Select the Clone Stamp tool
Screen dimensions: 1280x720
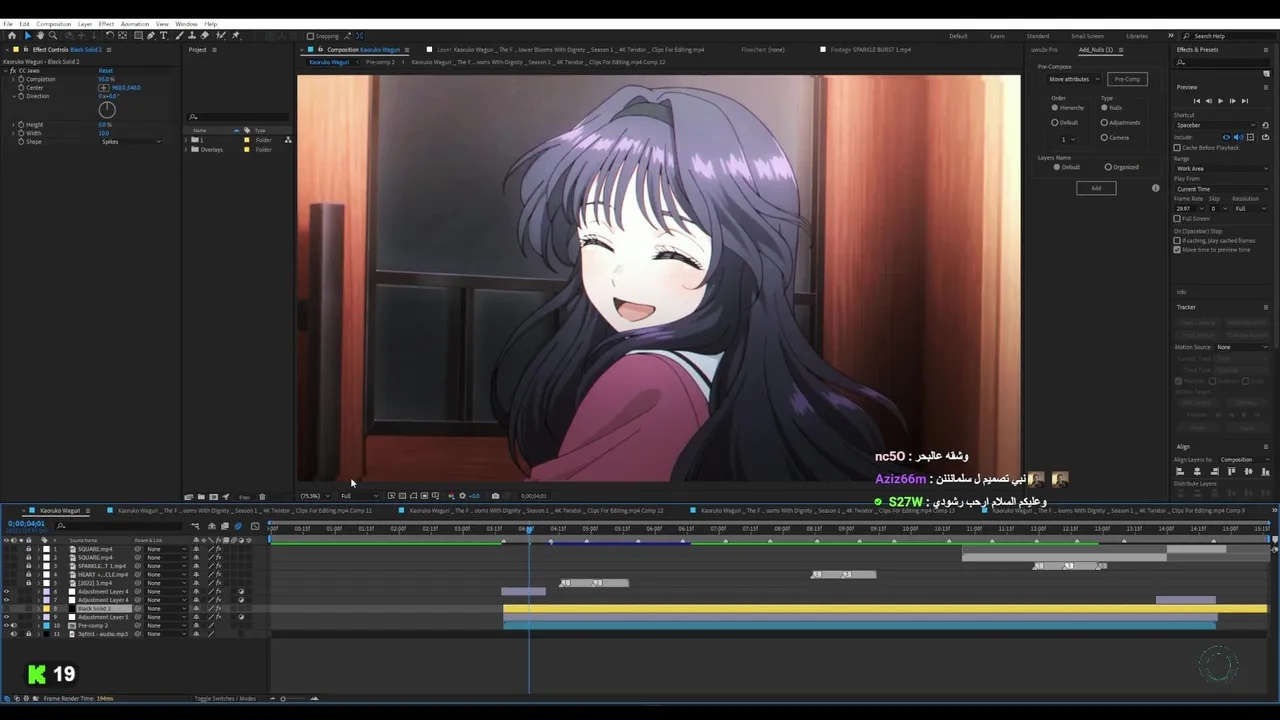192,35
